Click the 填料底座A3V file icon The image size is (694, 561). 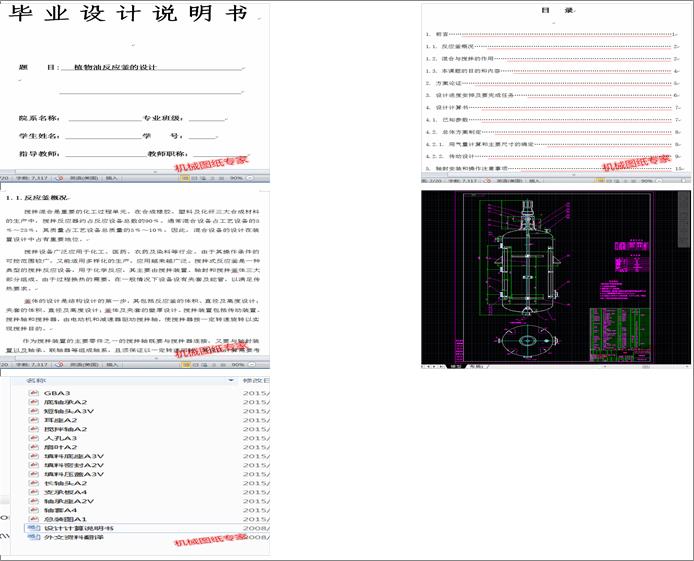(x=33, y=456)
